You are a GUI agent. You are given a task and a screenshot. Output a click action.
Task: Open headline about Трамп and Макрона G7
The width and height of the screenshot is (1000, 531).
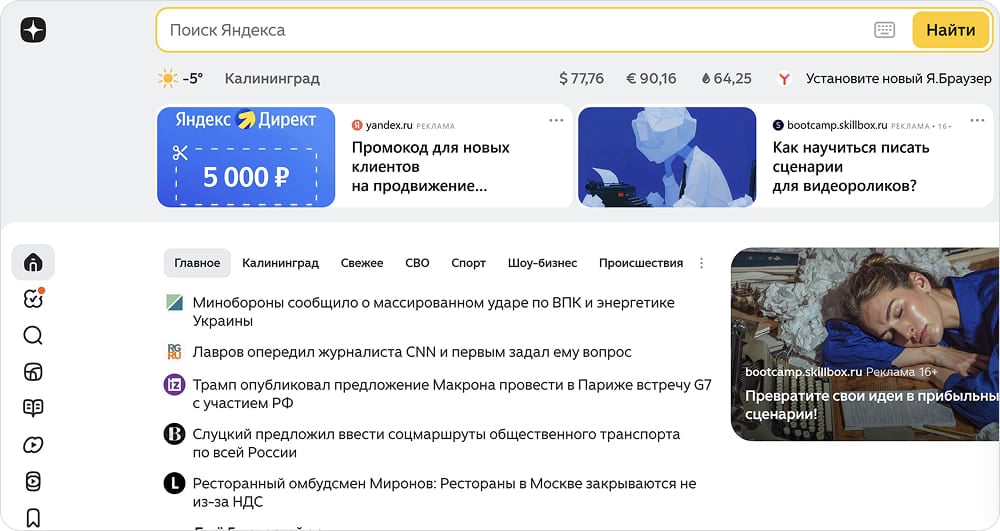452,393
